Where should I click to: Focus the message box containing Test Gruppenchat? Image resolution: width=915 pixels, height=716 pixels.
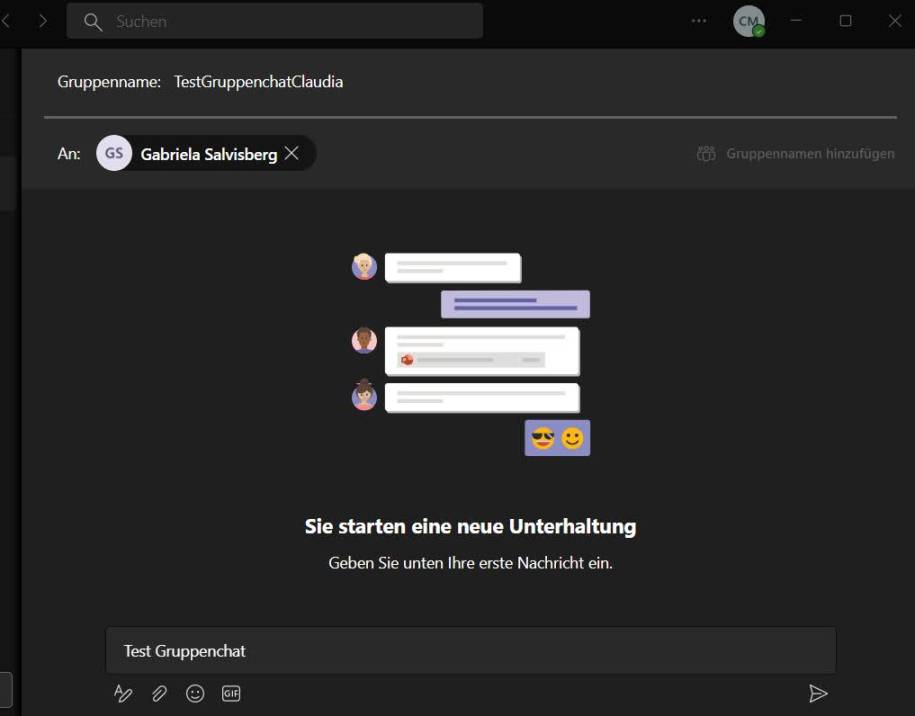470,649
